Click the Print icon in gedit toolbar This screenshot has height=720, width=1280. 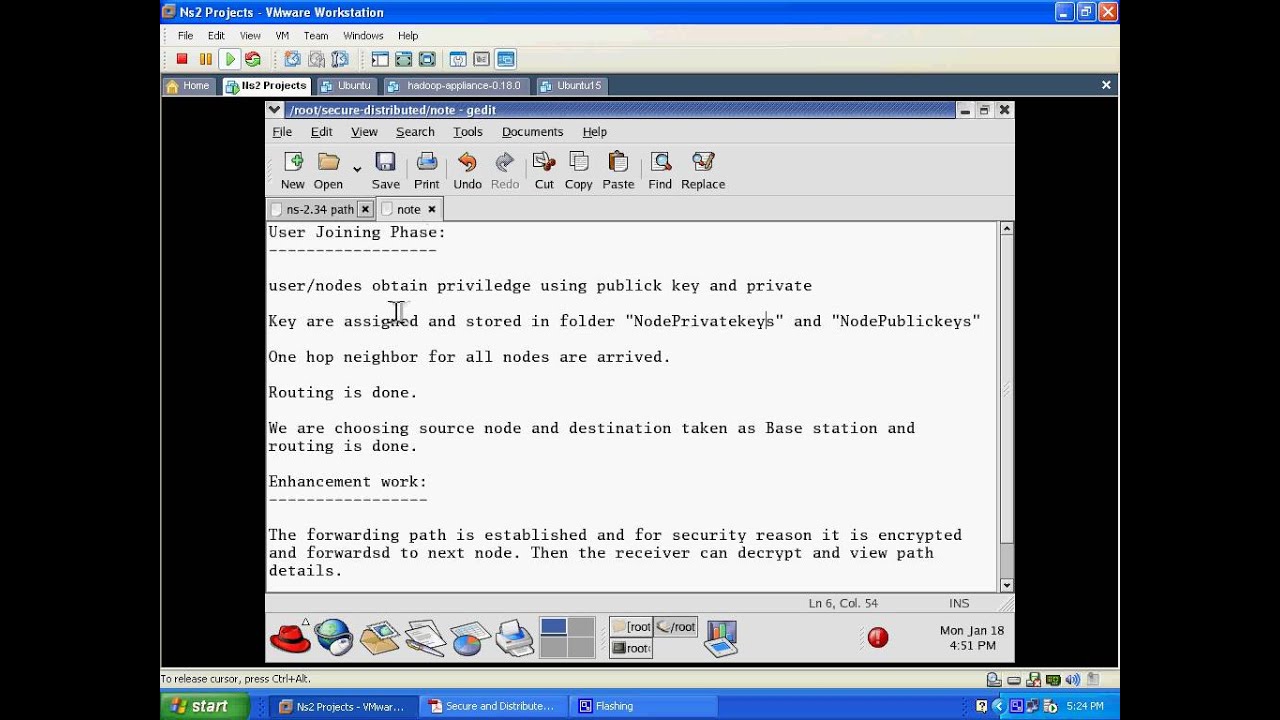(x=427, y=162)
